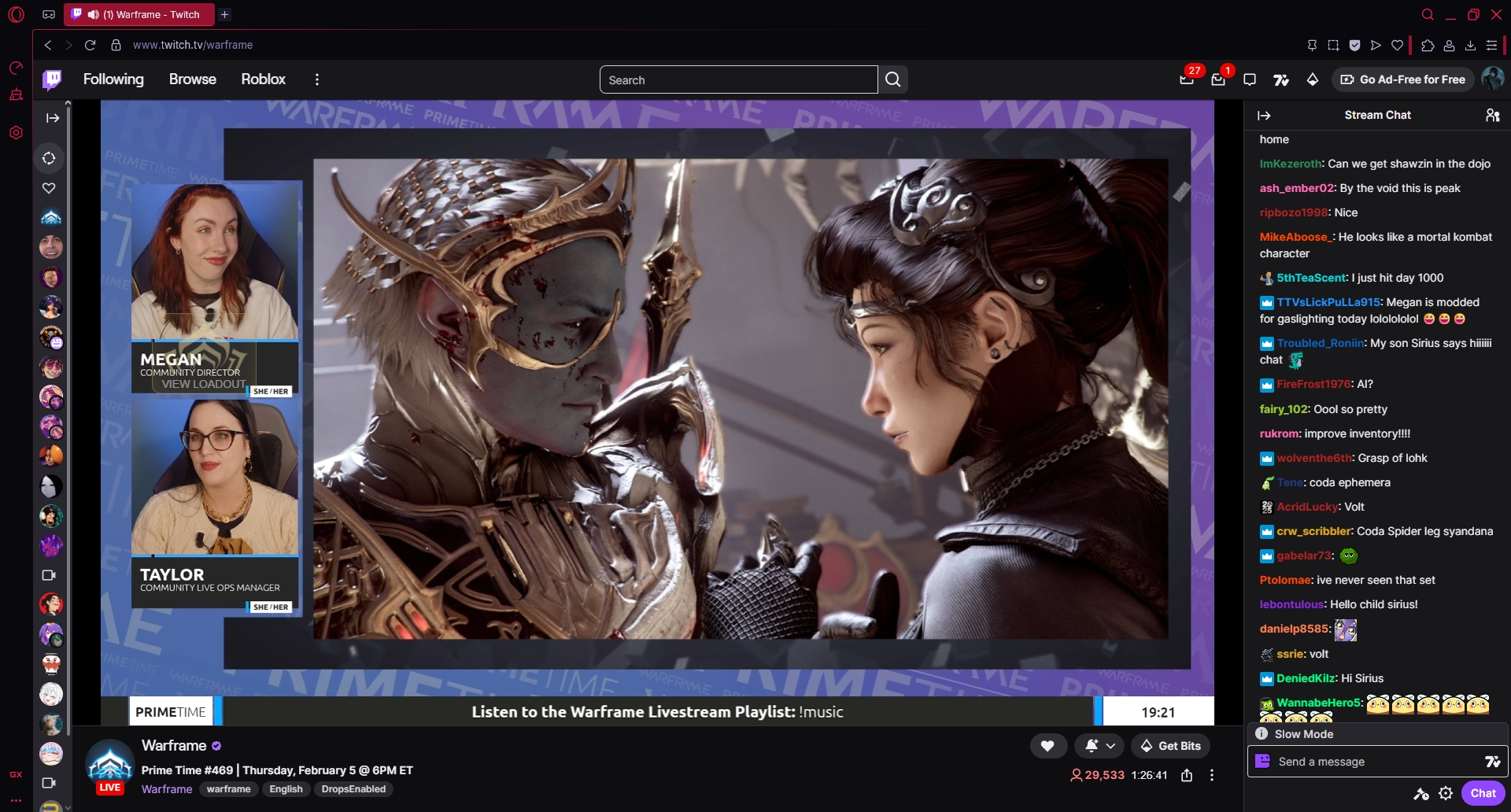Open the top navigation more options menu
Image resolution: width=1511 pixels, height=812 pixels.
317,79
